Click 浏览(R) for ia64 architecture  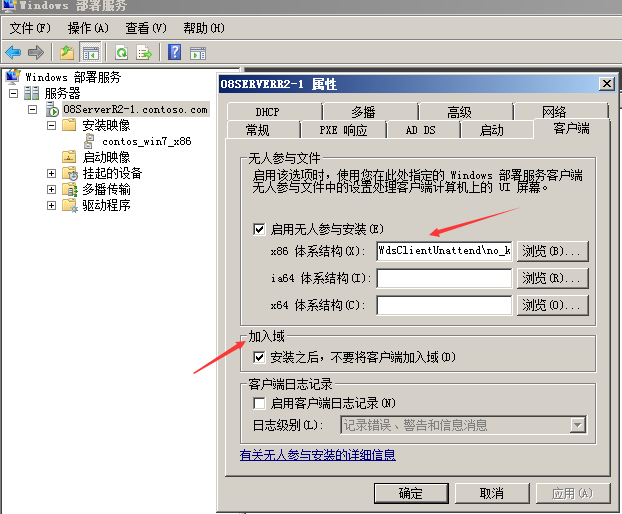tap(553, 278)
